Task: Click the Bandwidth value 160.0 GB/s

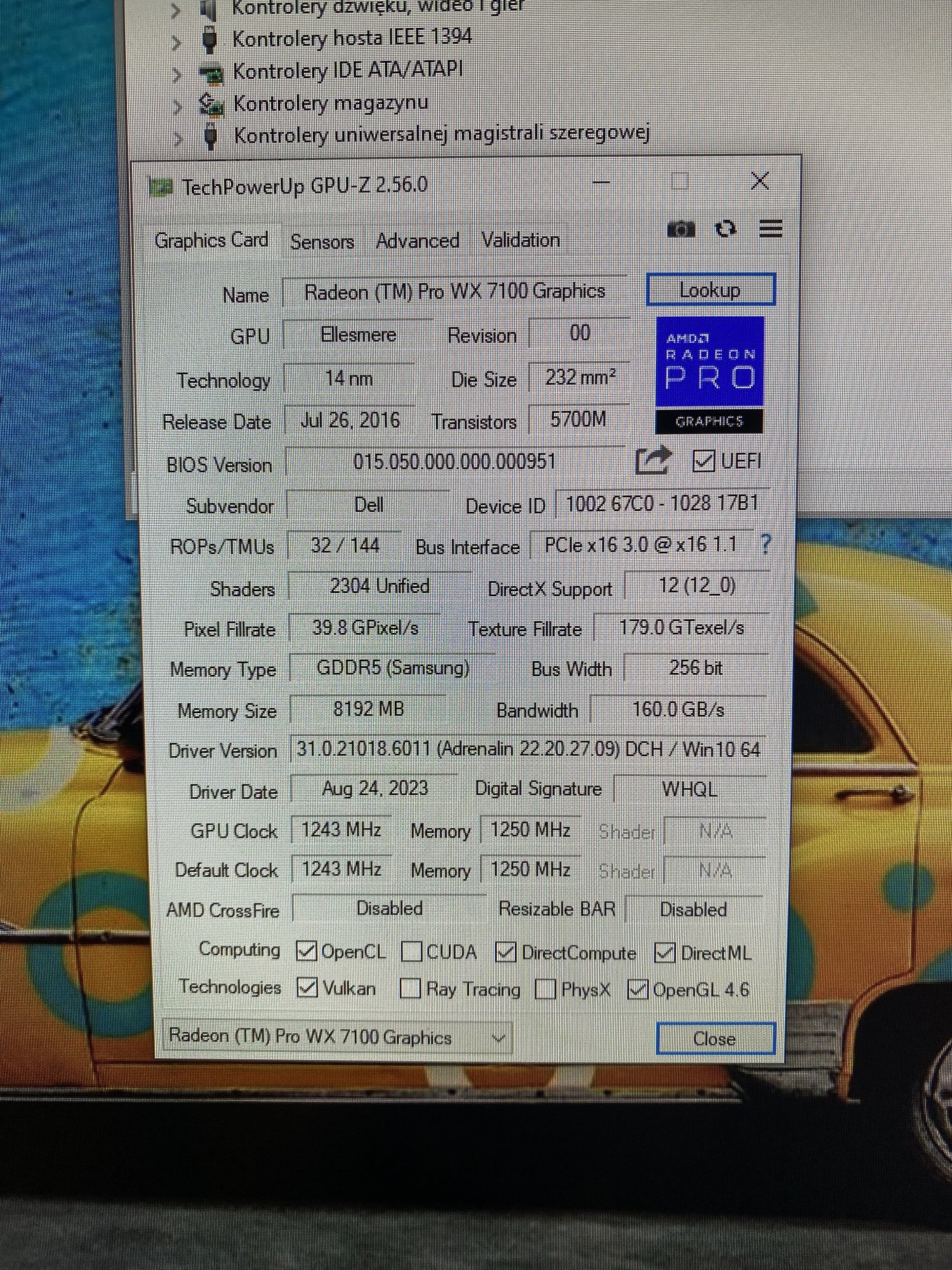Action: point(678,709)
